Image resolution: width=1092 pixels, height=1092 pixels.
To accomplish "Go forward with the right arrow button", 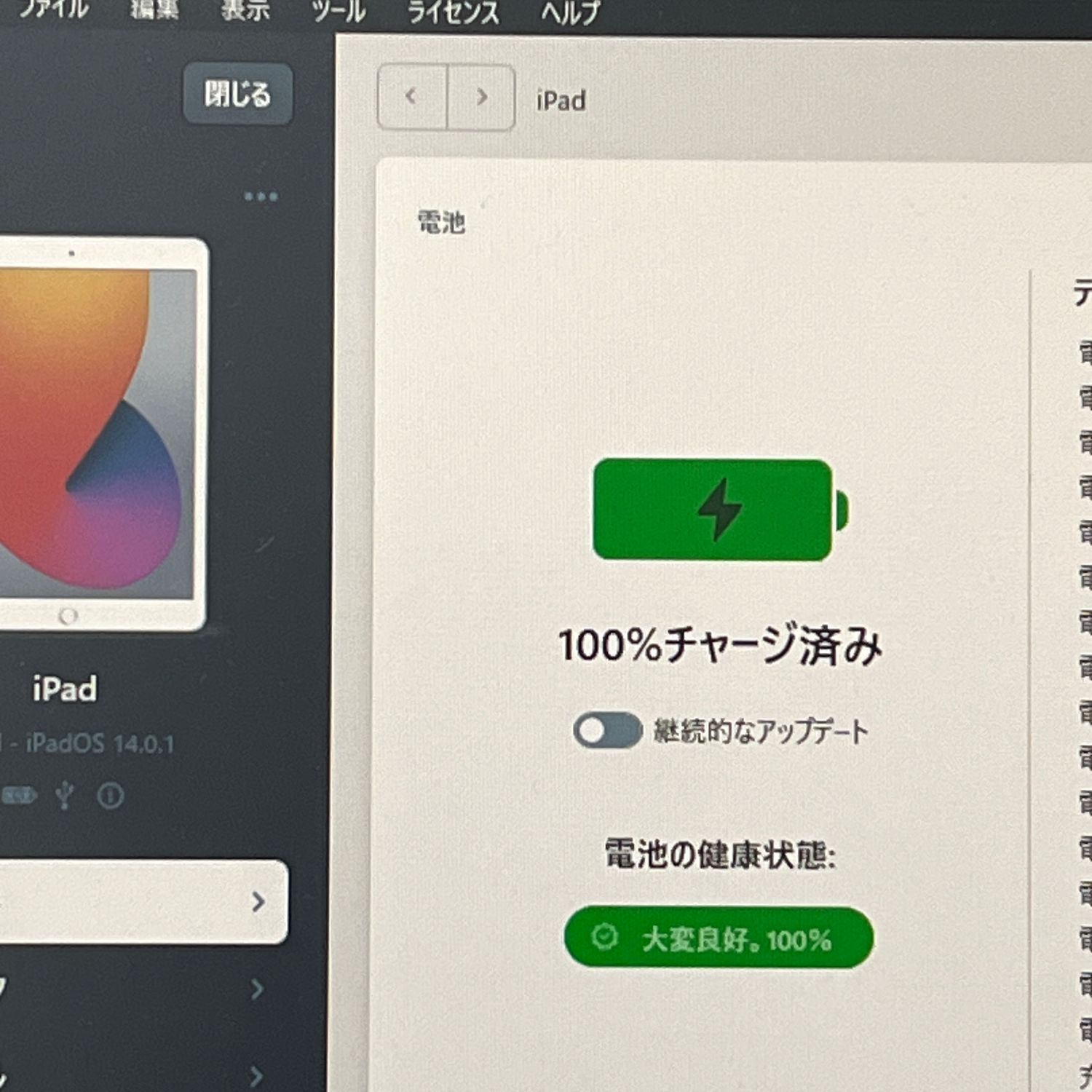I will [x=481, y=97].
